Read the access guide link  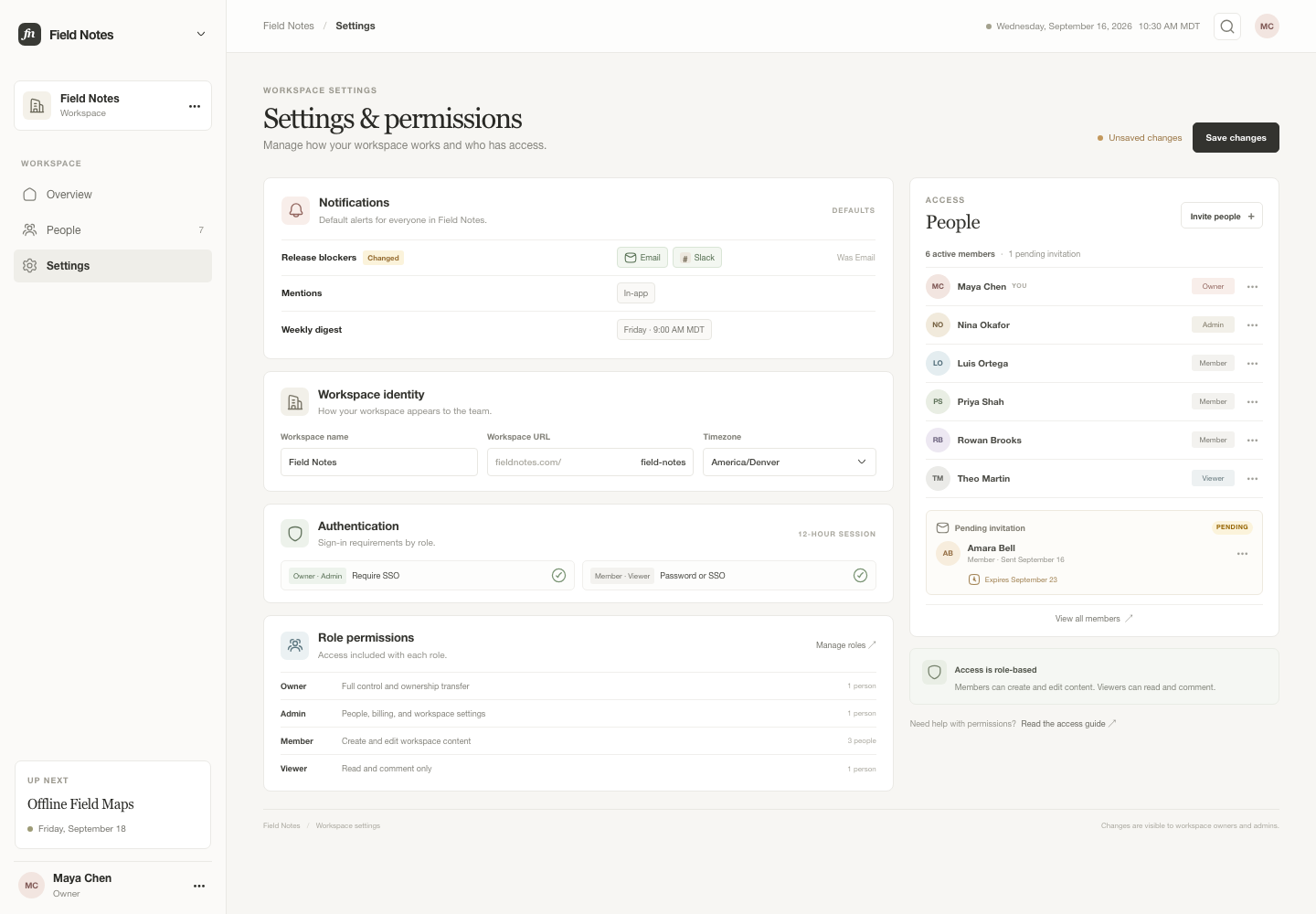click(x=1068, y=724)
